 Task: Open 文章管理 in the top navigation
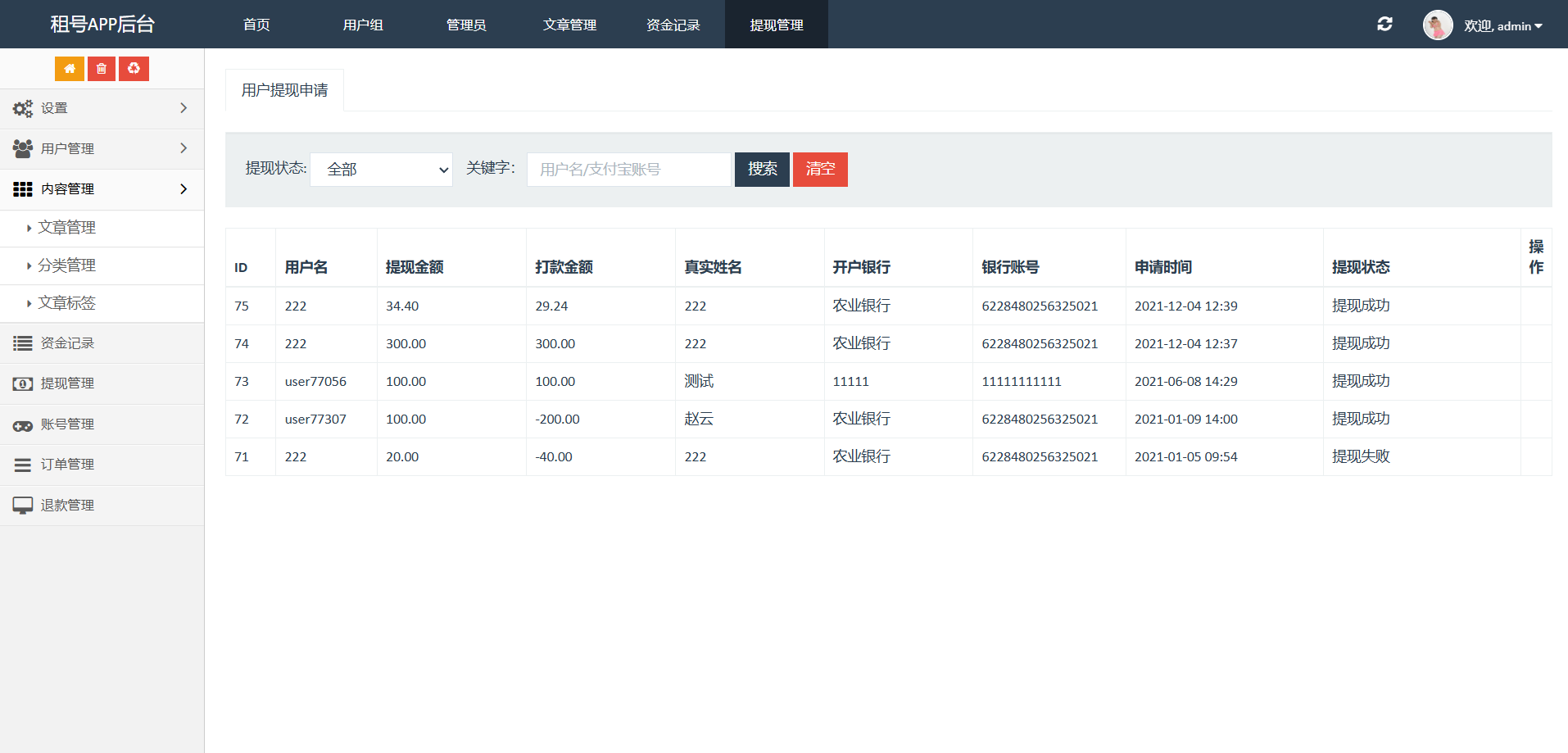click(569, 25)
